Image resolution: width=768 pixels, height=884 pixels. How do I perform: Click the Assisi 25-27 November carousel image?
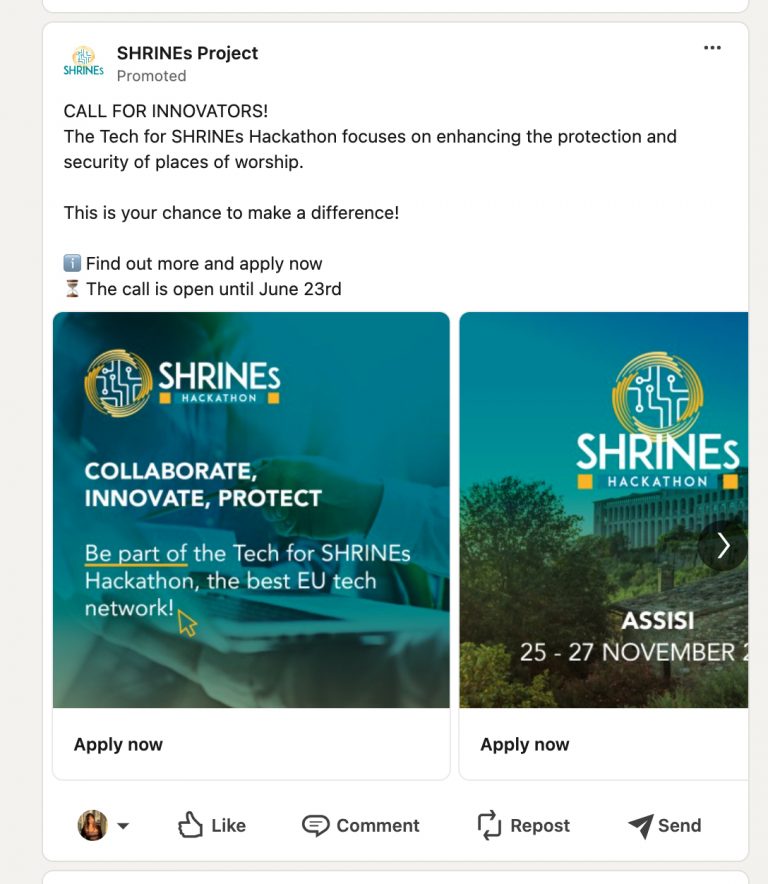click(x=600, y=510)
